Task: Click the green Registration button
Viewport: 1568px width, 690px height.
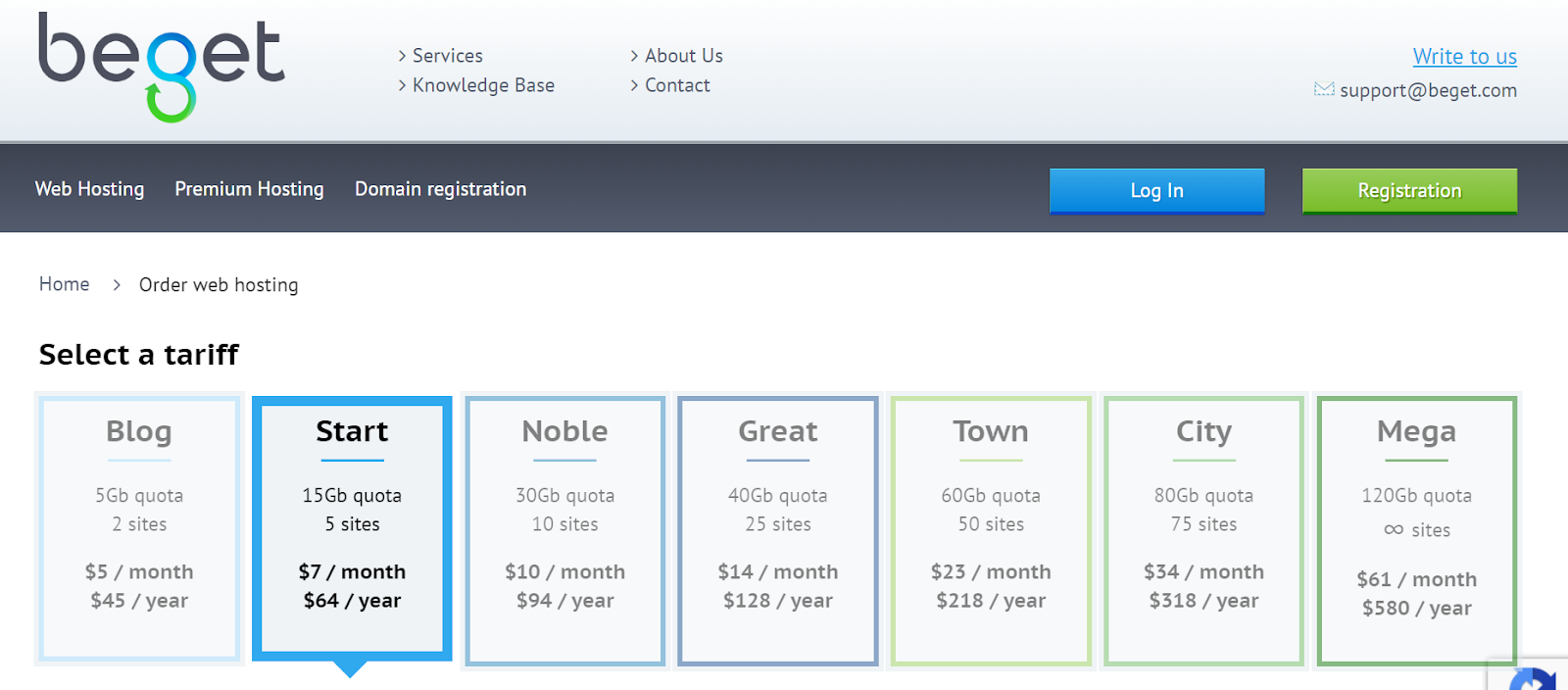Action: pyautogui.click(x=1409, y=191)
